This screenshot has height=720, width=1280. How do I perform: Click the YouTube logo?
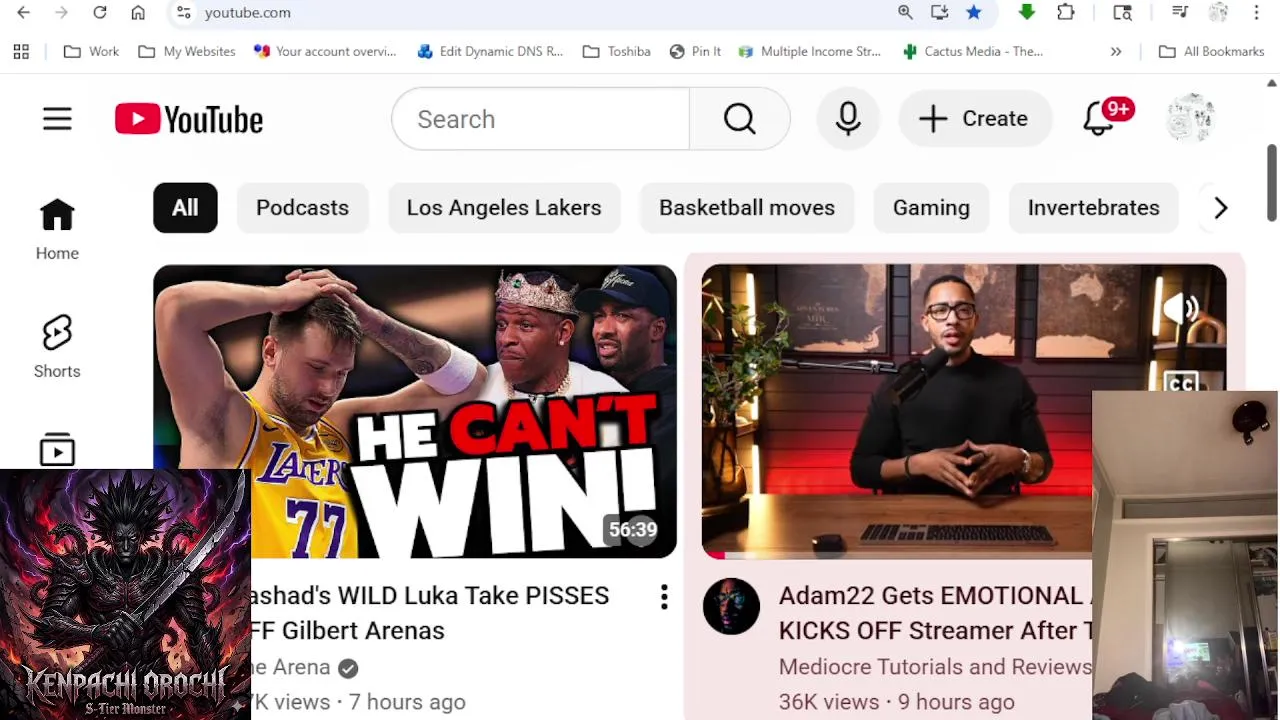pos(189,119)
